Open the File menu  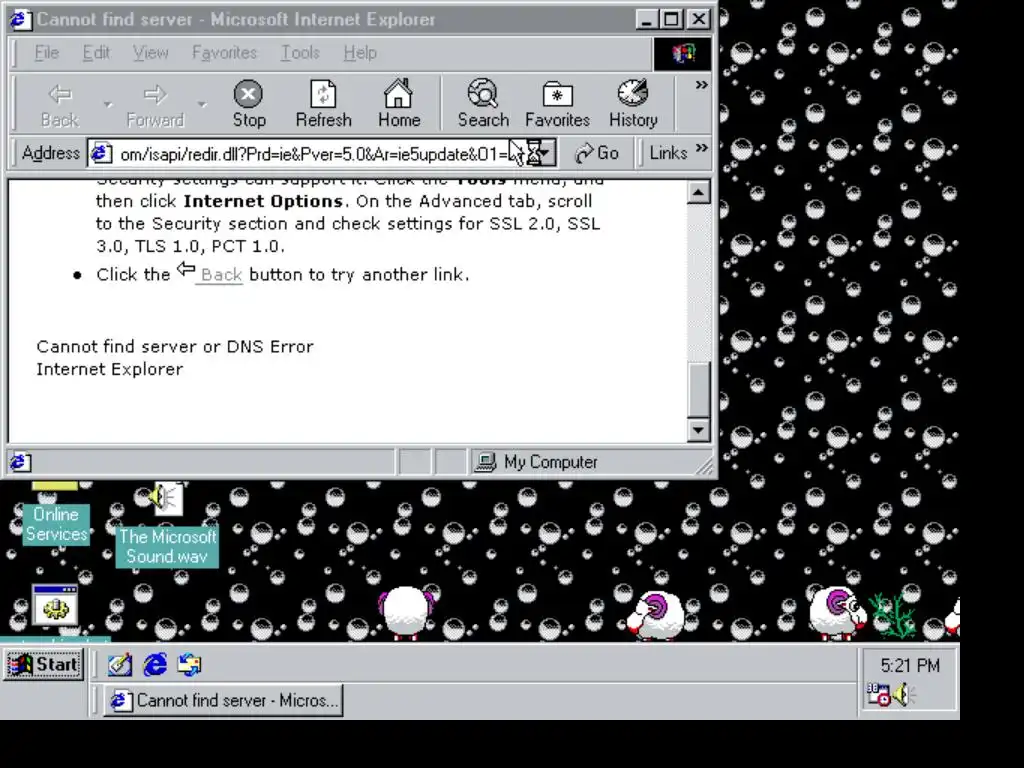46,52
